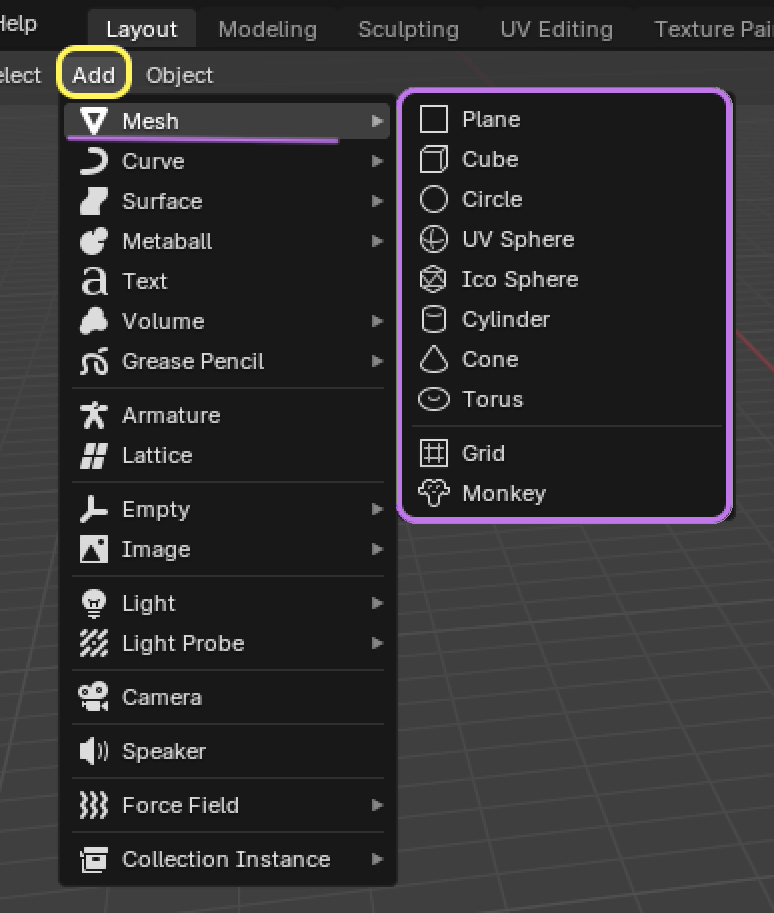Open the Object menu
Viewport: 774px width, 913px height.
coord(179,75)
